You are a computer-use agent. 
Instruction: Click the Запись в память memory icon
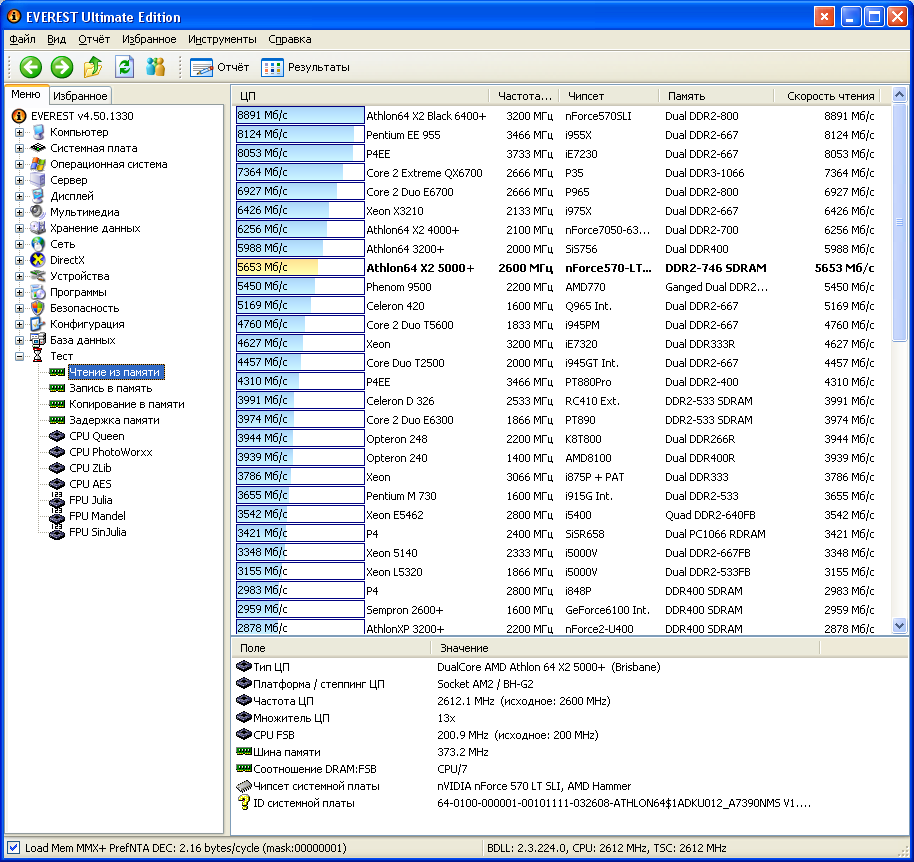point(57,388)
